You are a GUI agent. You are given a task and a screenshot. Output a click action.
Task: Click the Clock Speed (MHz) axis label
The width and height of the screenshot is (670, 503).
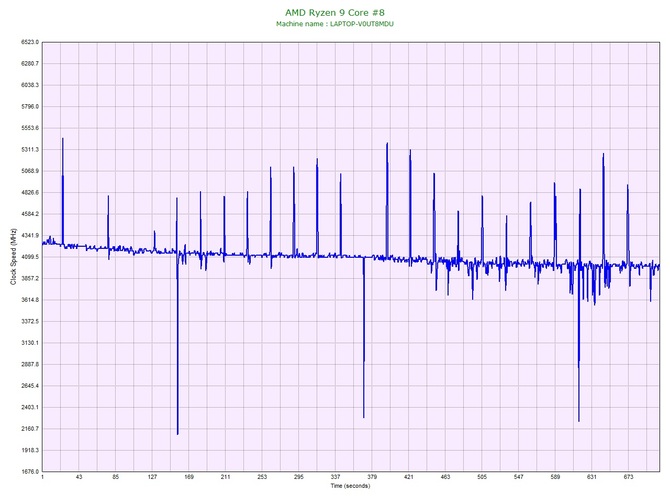point(13,257)
